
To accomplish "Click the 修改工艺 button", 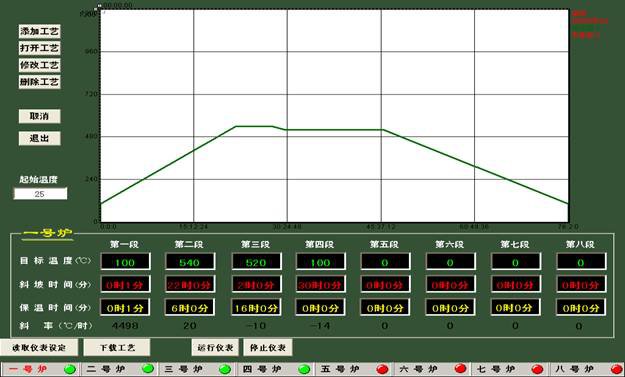I will tap(39, 65).
